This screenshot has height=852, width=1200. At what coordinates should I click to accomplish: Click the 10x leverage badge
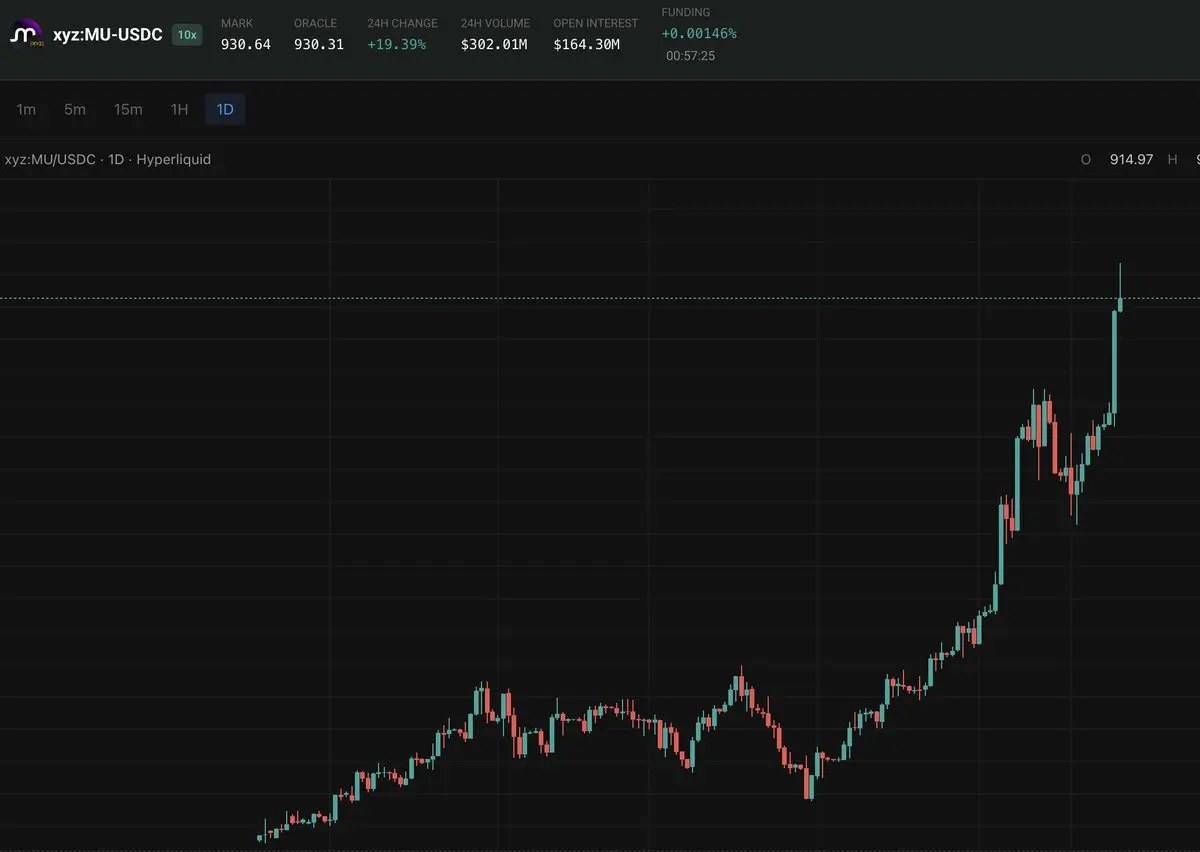pos(187,35)
